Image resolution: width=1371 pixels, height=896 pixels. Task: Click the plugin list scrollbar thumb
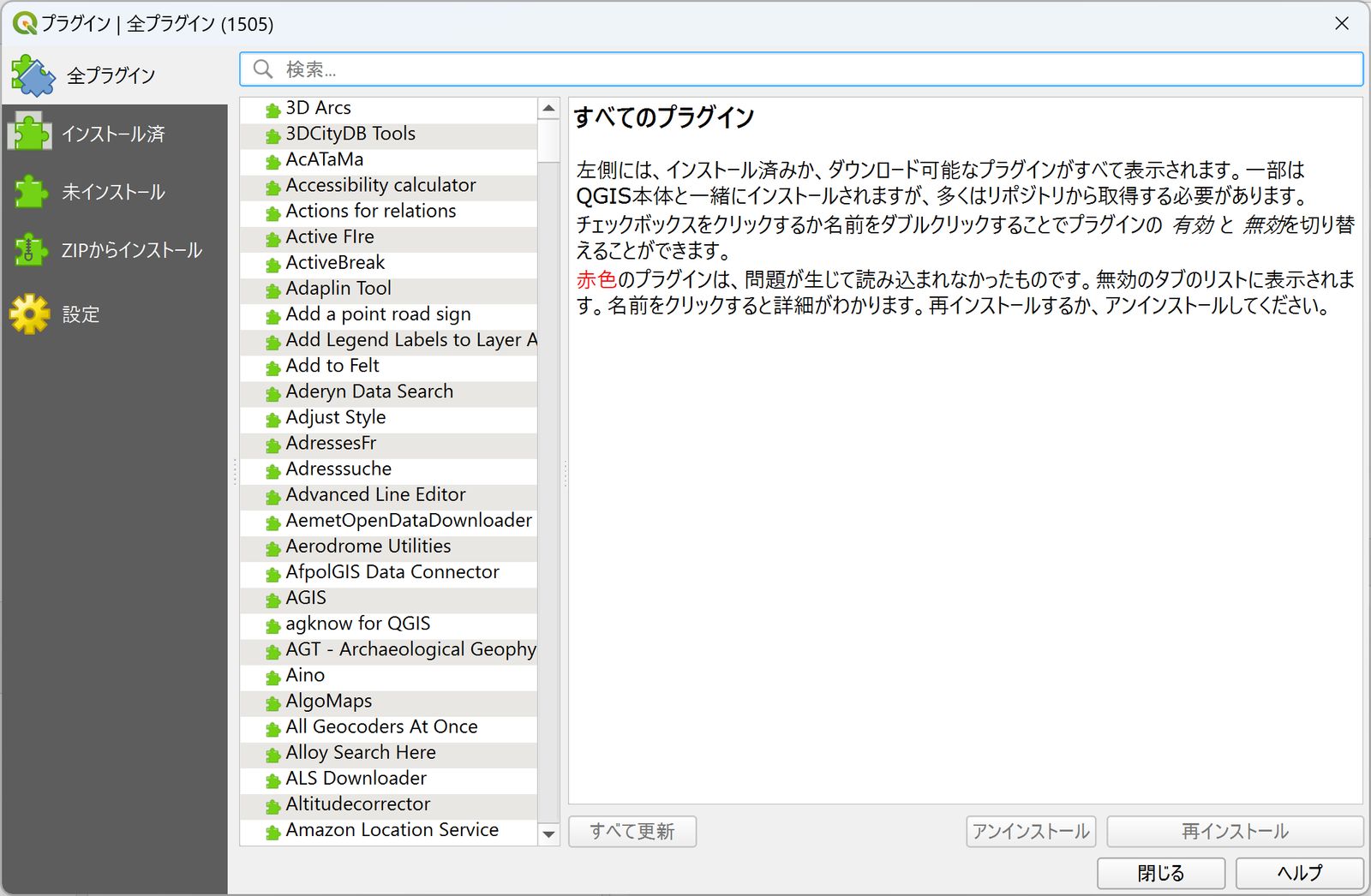(548, 140)
